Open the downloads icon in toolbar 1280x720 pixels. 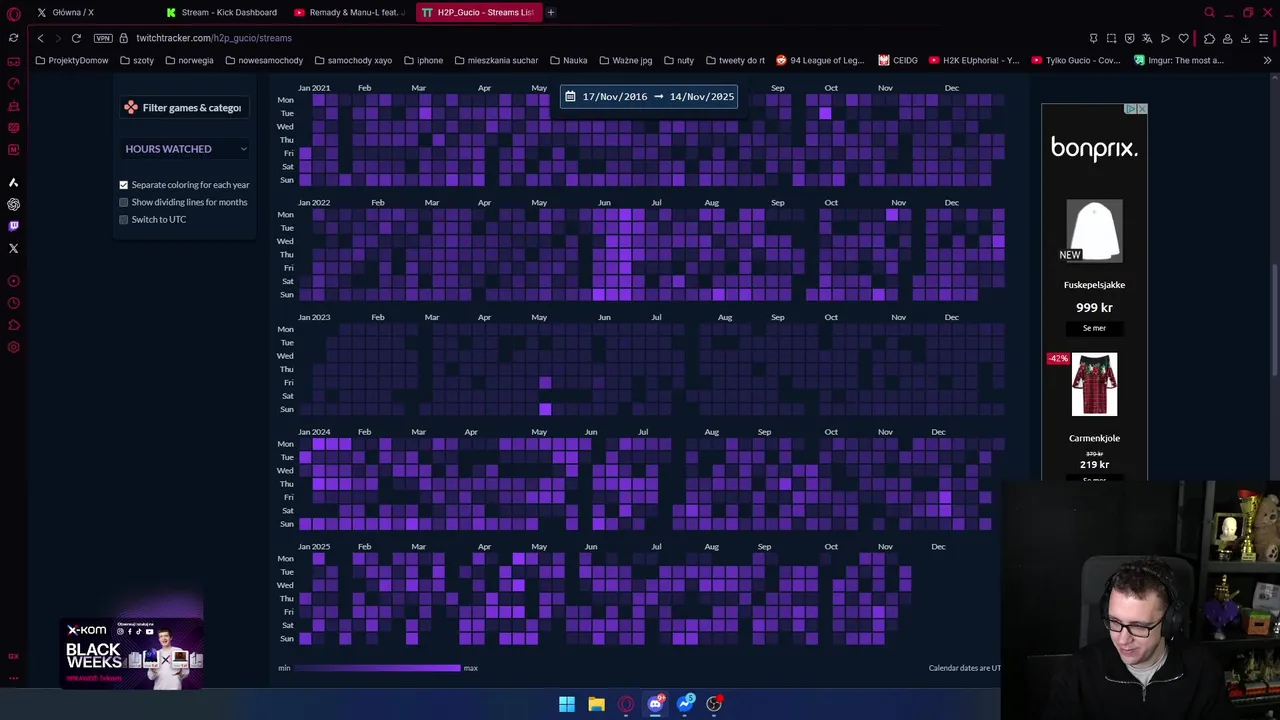pyautogui.click(x=1245, y=38)
